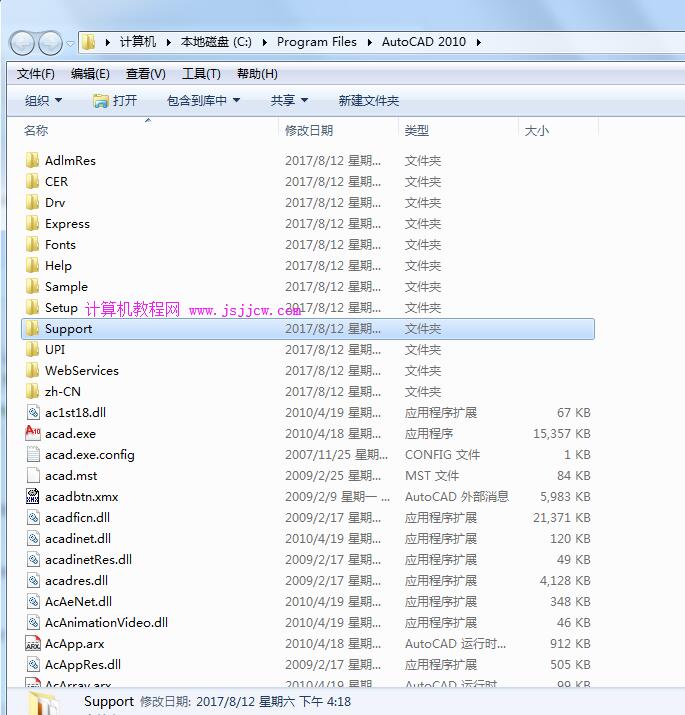This screenshot has width=685, height=715.
Task: Click the 新建文件夹 button
Action: pos(368,100)
